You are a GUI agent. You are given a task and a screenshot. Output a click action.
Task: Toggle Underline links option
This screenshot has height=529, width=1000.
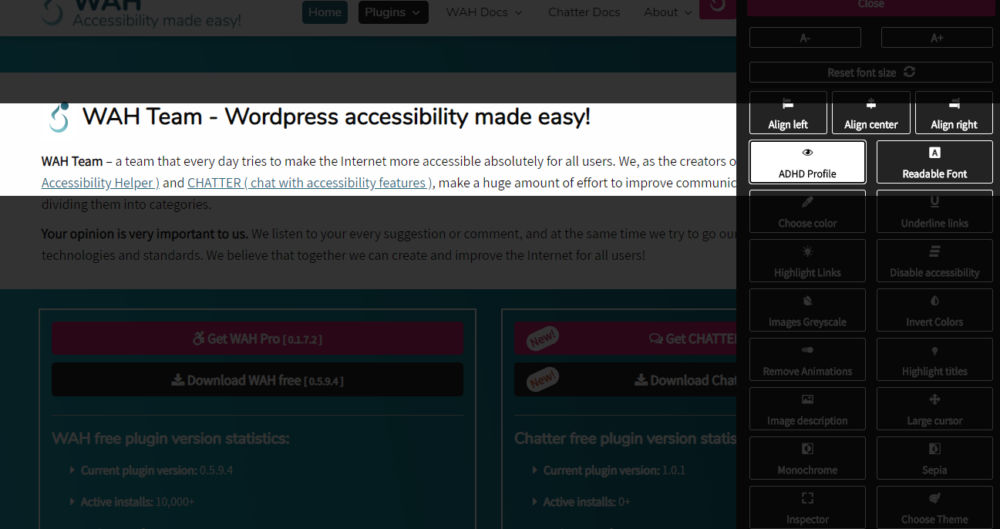[x=934, y=212]
